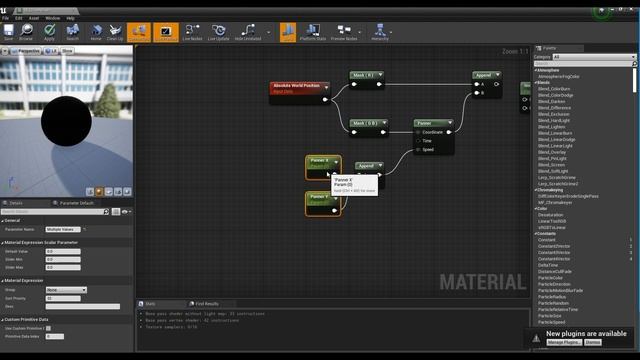Viewport: 640px width, 360px height.
Task: Select sphere preview mesh icon
Action: tap(99, 191)
